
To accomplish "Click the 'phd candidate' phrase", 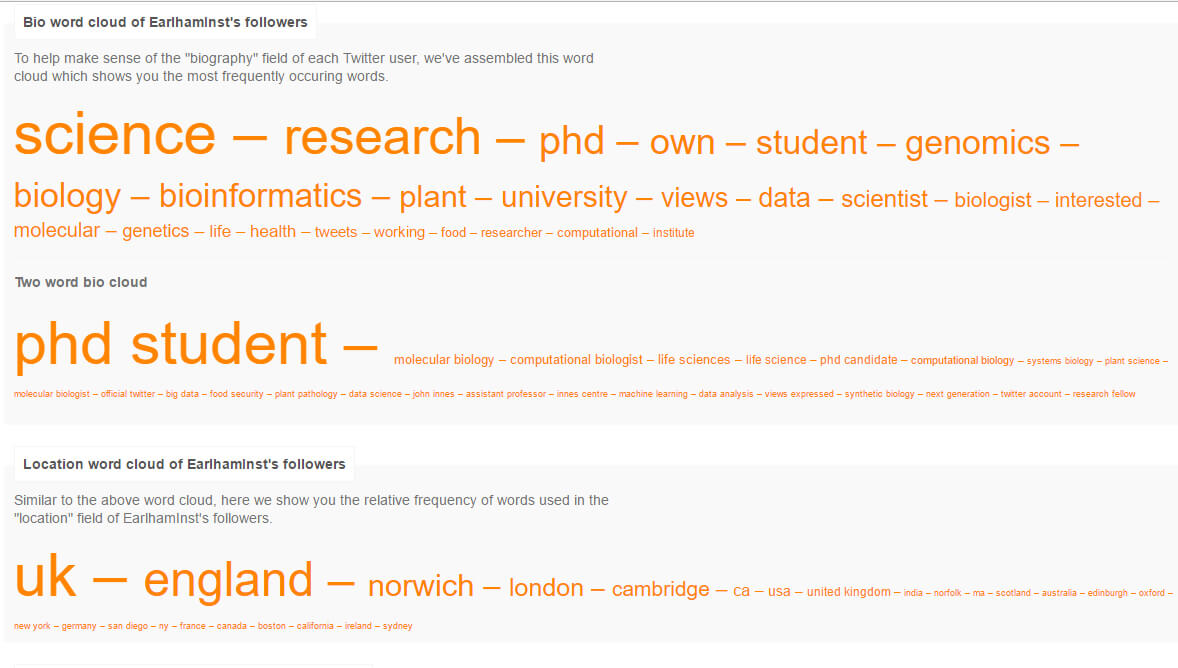I will tap(859, 360).
